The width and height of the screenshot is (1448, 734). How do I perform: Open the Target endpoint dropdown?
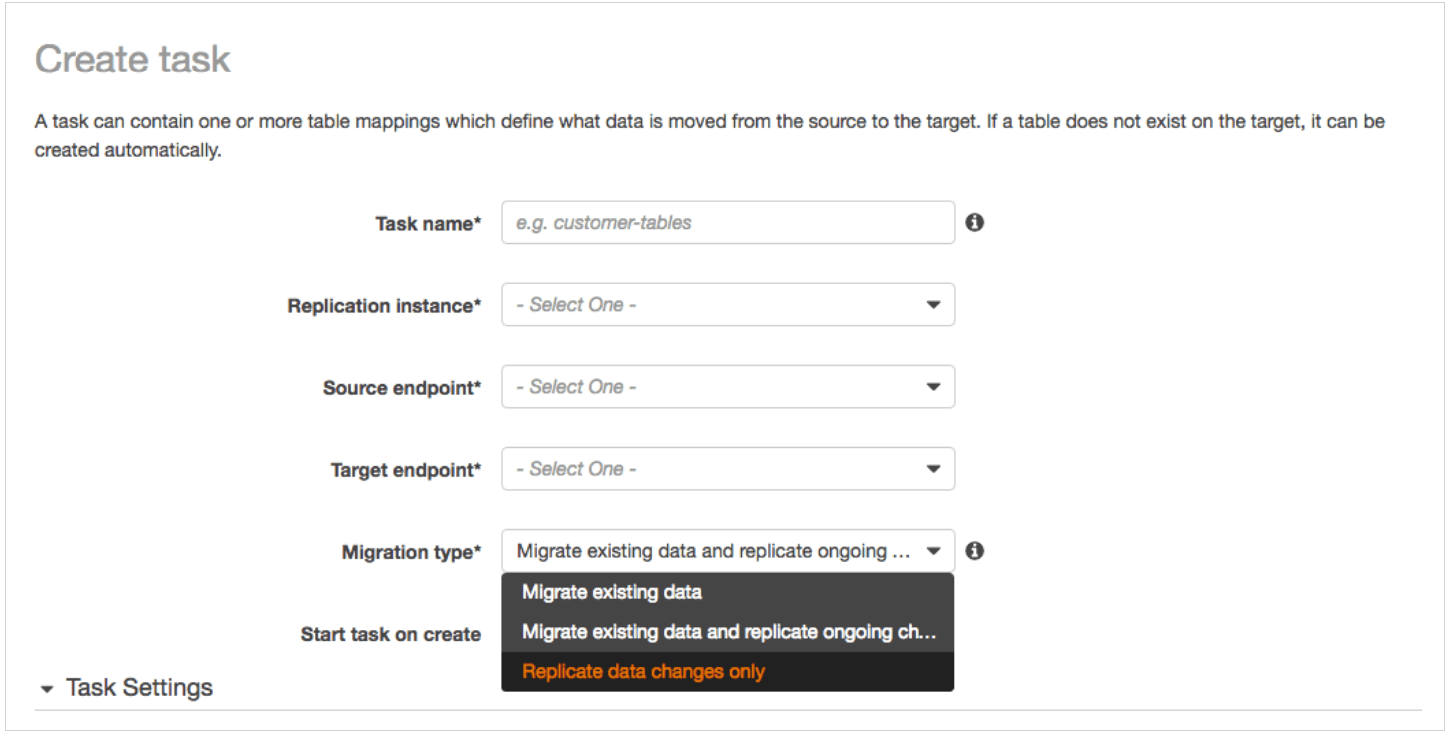point(728,469)
